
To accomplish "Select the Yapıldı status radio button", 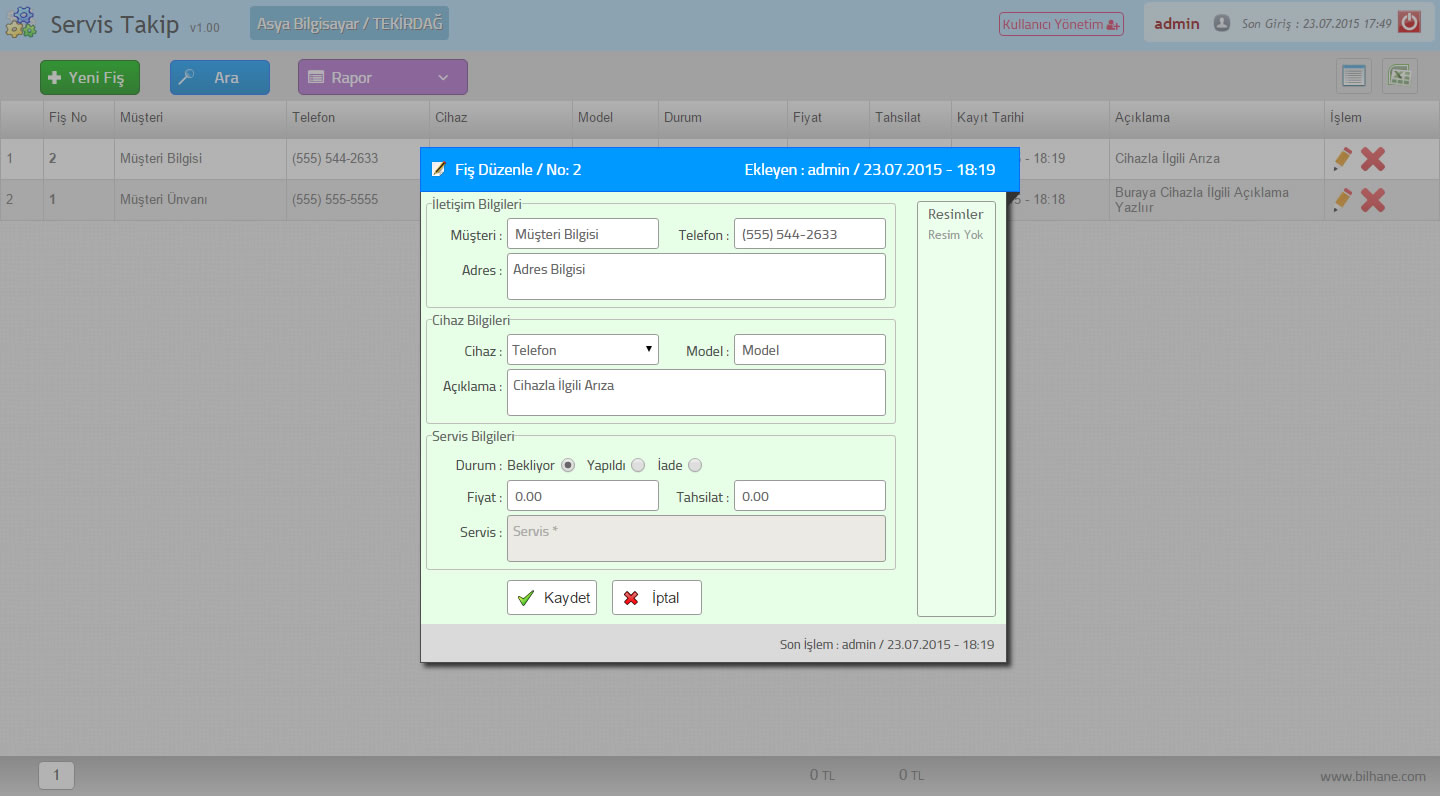I will [638, 465].
